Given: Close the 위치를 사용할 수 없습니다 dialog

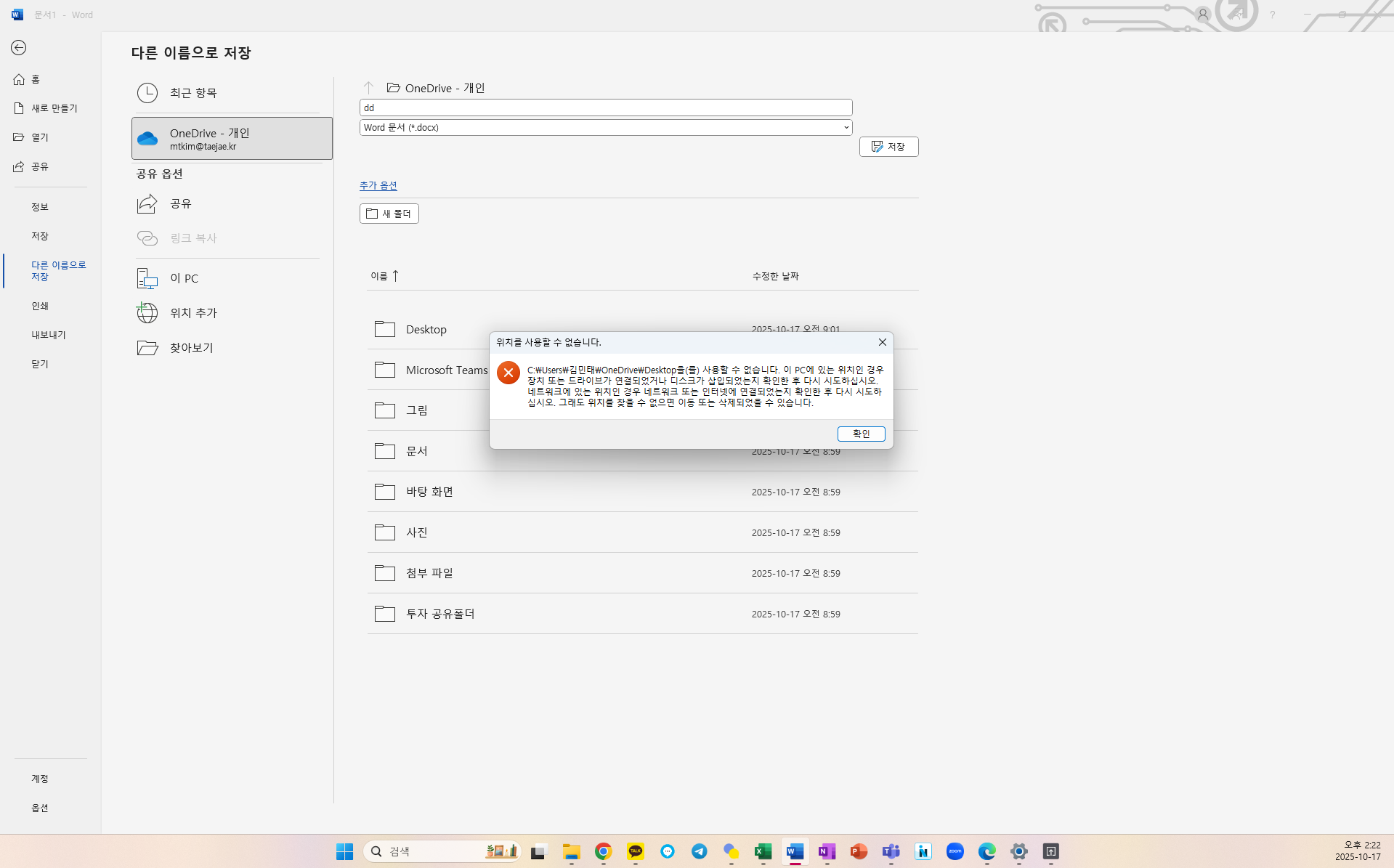Looking at the screenshot, I should click(x=882, y=342).
